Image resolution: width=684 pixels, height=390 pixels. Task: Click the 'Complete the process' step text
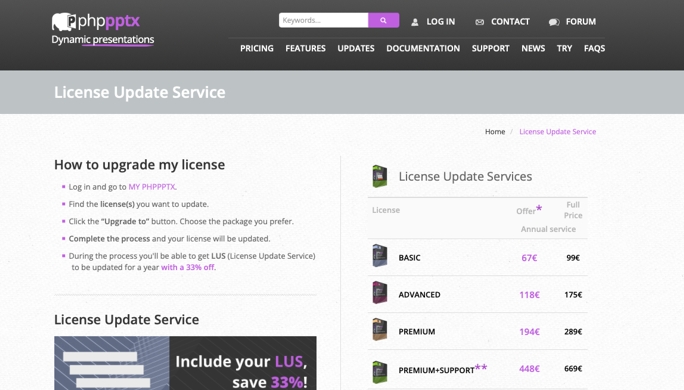[x=169, y=239]
